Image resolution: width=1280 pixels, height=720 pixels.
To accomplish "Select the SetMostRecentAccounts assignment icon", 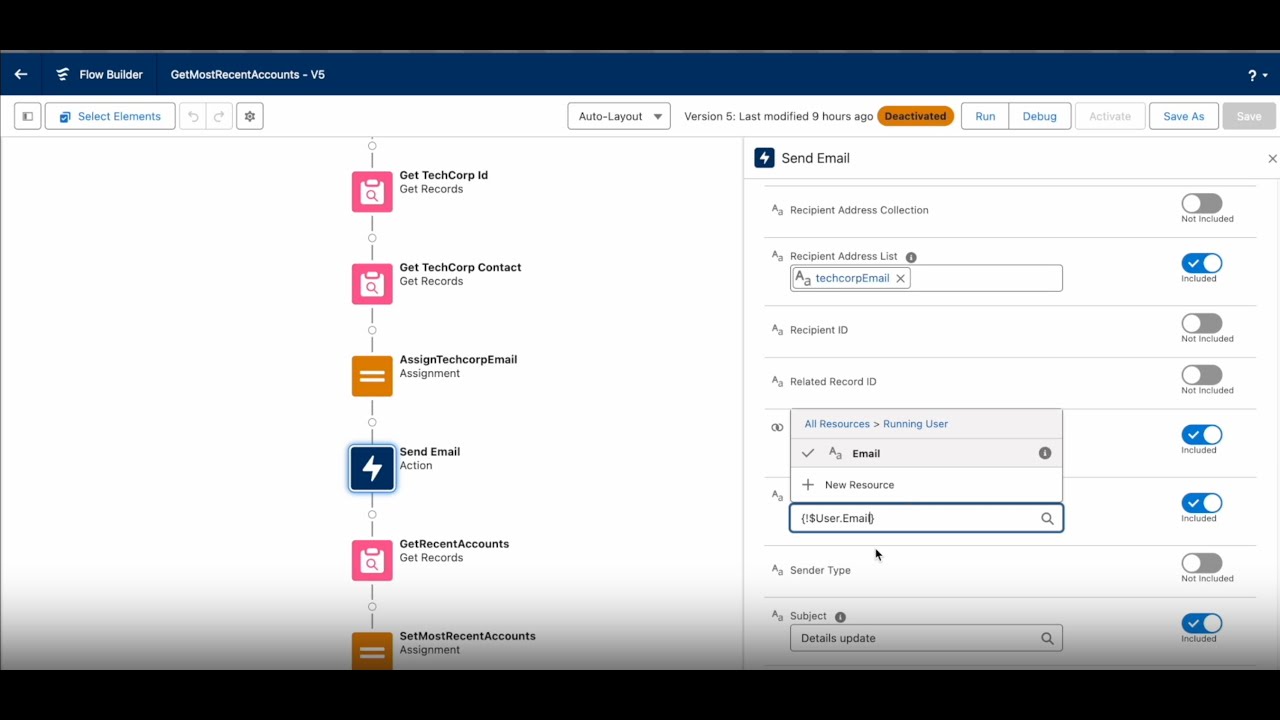I will pyautogui.click(x=372, y=650).
